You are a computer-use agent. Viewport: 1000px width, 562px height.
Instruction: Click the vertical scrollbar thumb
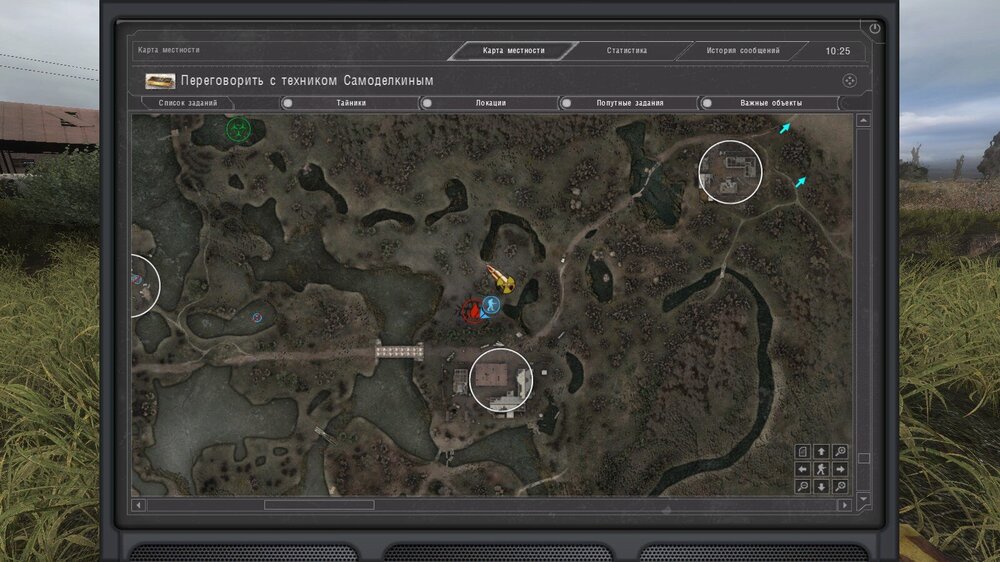point(864,458)
